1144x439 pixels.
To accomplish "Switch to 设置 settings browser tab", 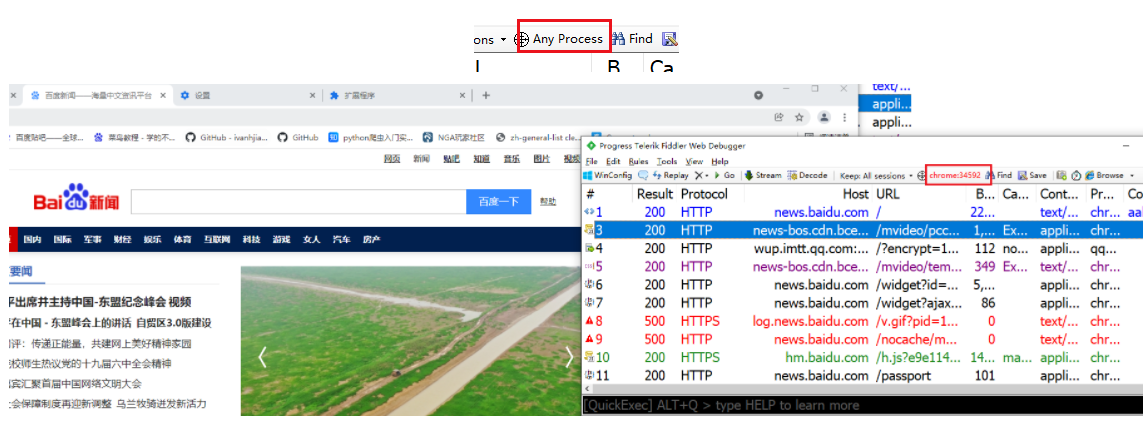I will pos(247,96).
